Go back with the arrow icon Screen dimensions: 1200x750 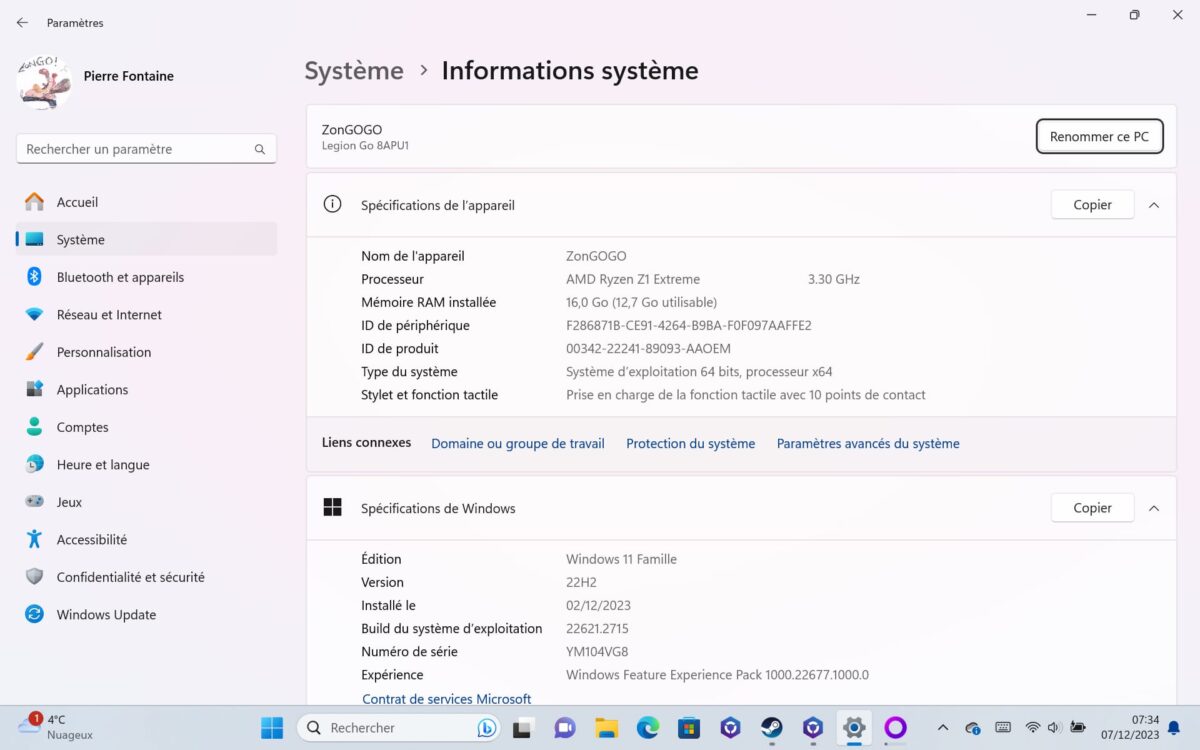[x=22, y=22]
